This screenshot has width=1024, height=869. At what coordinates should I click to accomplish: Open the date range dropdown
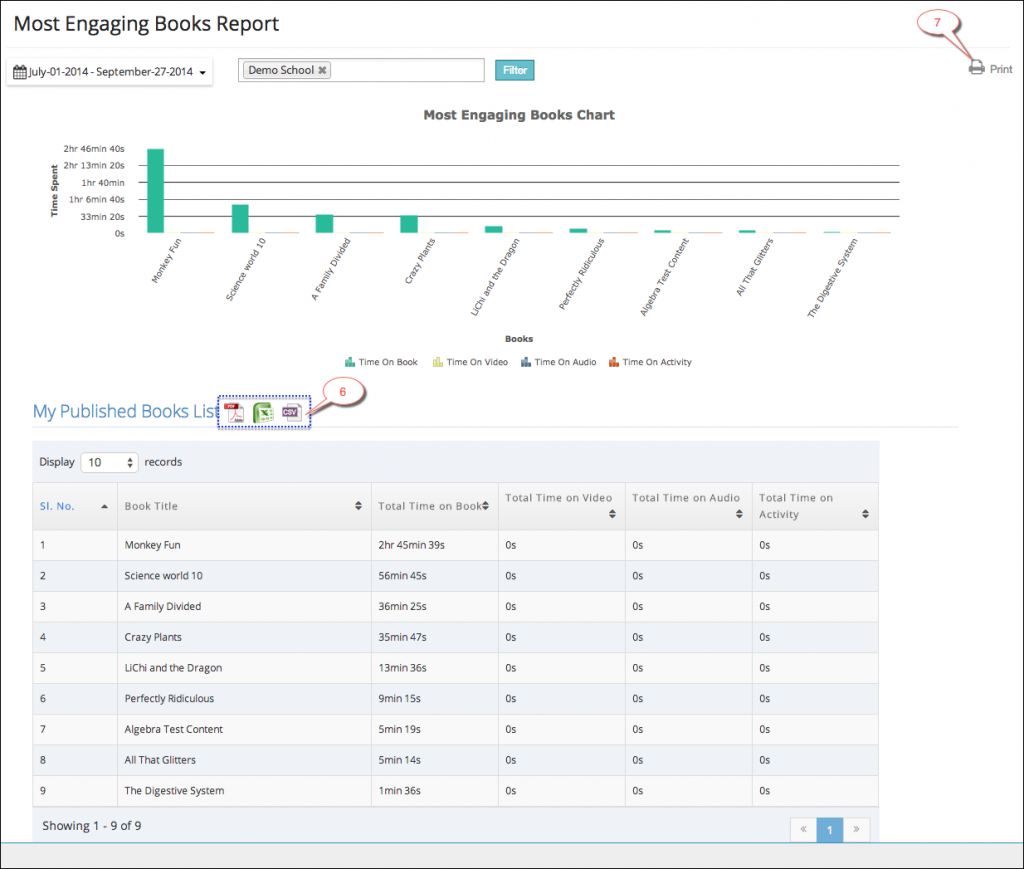(x=110, y=72)
